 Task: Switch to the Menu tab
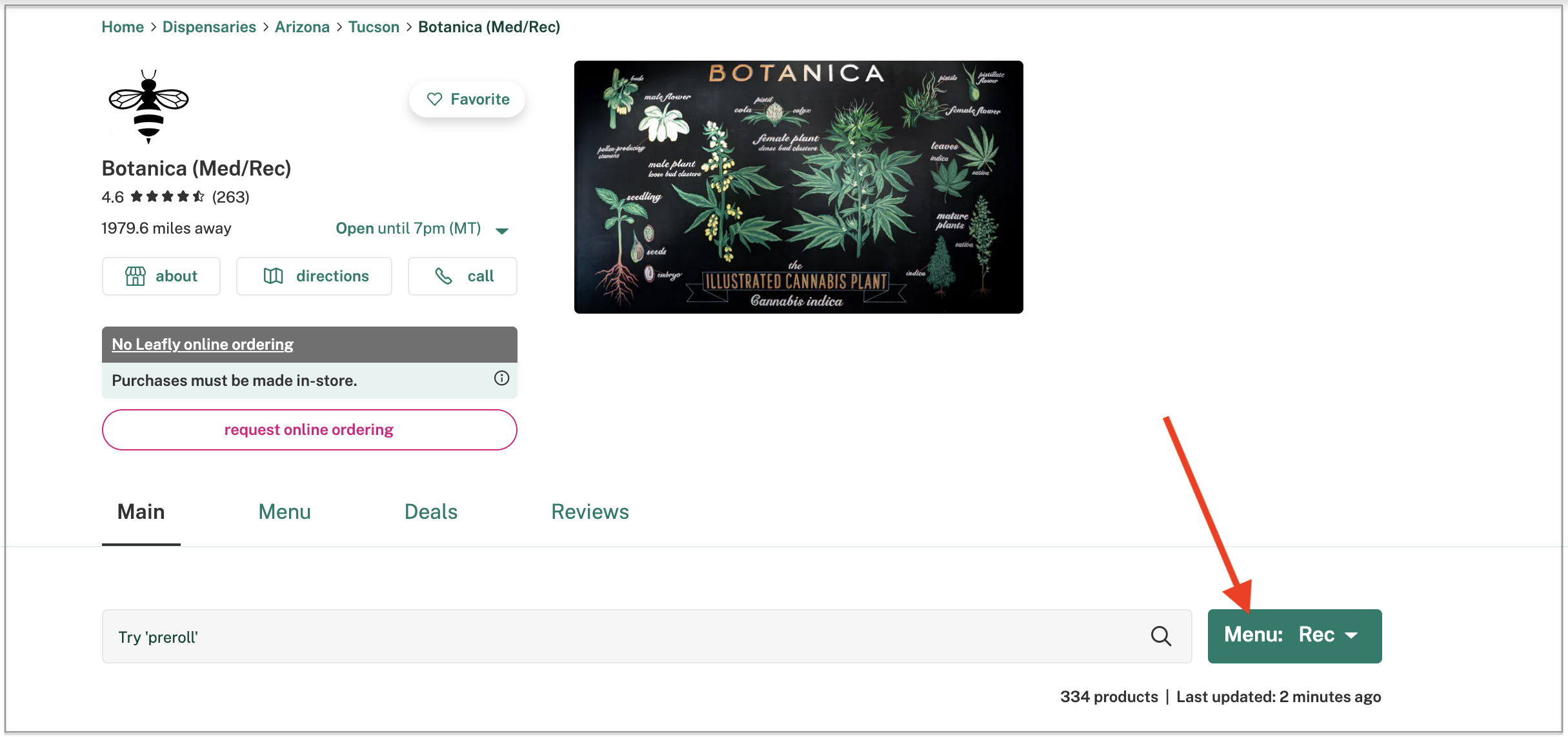click(285, 512)
